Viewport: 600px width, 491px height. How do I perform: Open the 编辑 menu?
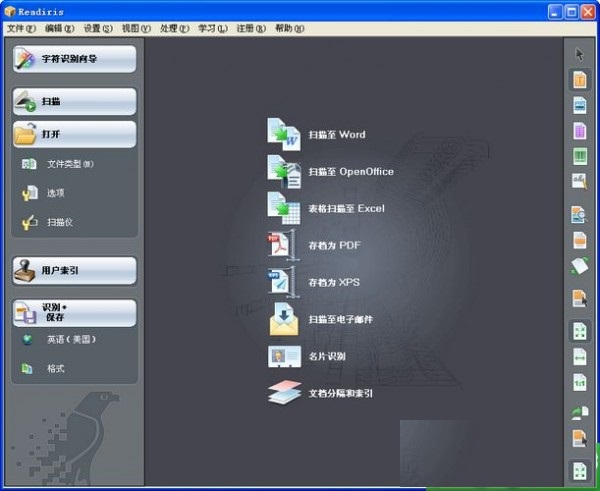tap(59, 29)
